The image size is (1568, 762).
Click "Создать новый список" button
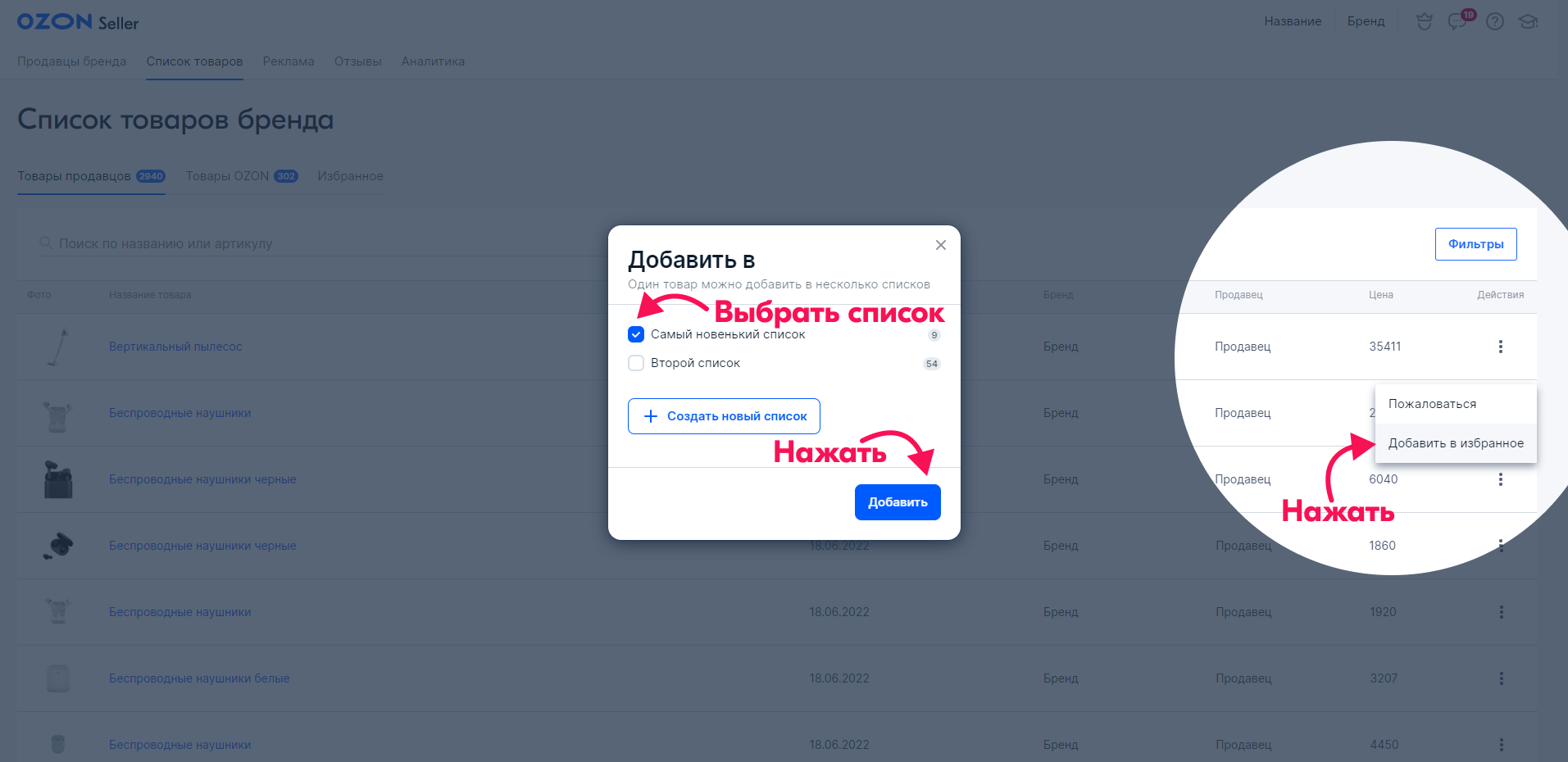[724, 416]
